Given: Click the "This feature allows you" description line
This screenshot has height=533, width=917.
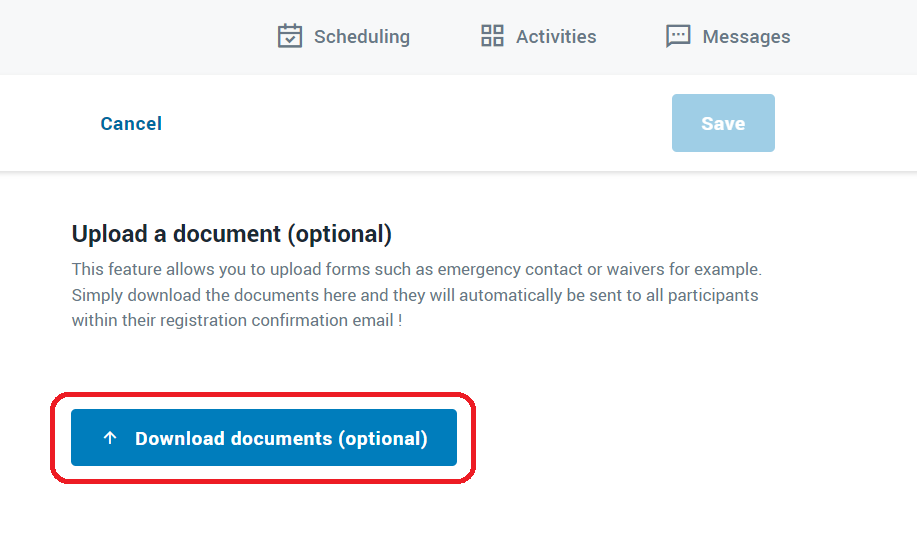Looking at the screenshot, I should (x=416, y=269).
